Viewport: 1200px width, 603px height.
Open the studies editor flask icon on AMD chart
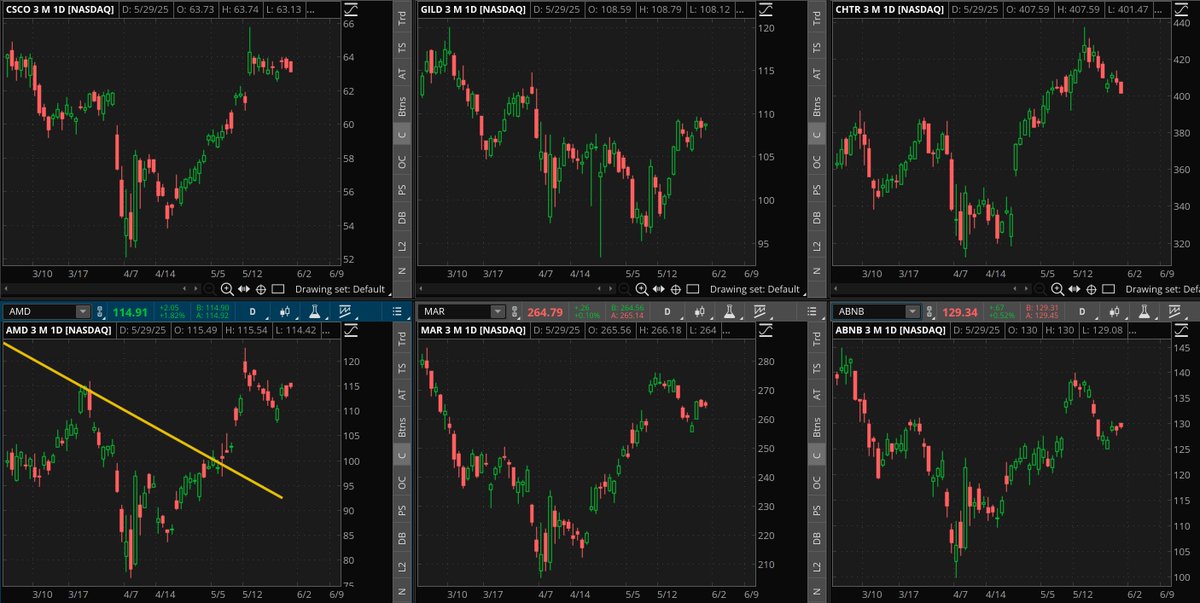point(314,312)
